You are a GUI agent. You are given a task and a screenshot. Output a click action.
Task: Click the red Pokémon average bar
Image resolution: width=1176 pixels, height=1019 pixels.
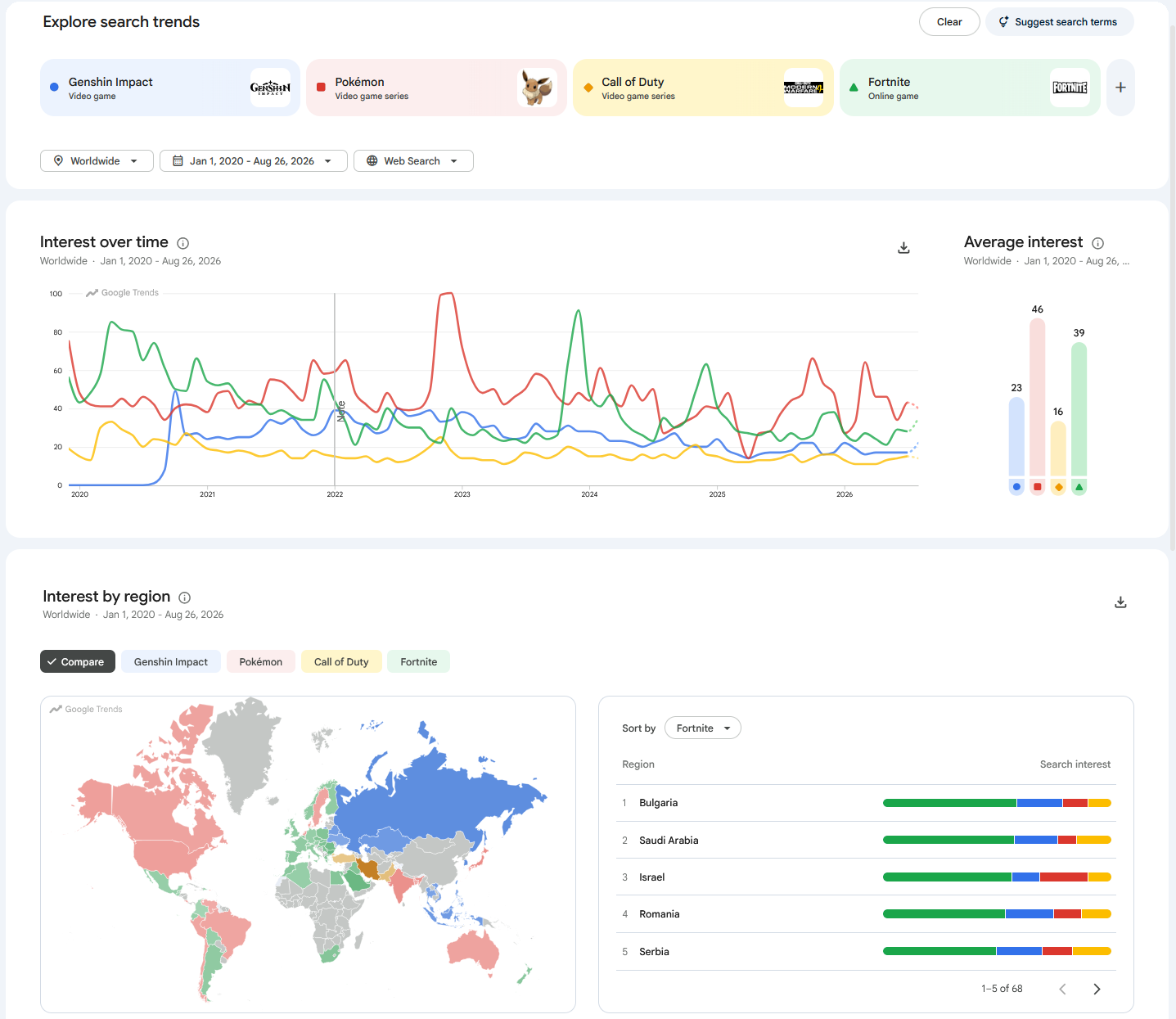pyautogui.click(x=1038, y=397)
